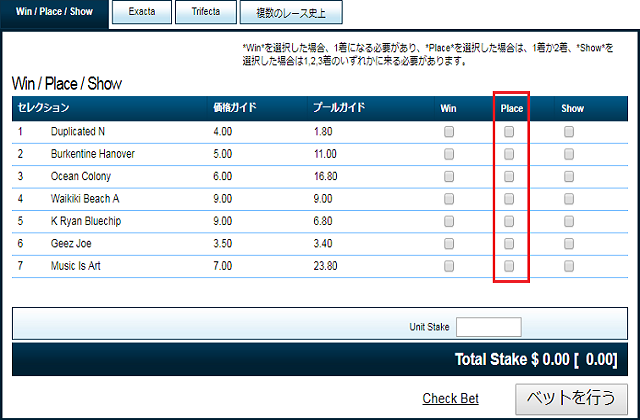Select the Win / Place / Show tab
Image resolution: width=640 pixels, height=420 pixels.
point(54,14)
